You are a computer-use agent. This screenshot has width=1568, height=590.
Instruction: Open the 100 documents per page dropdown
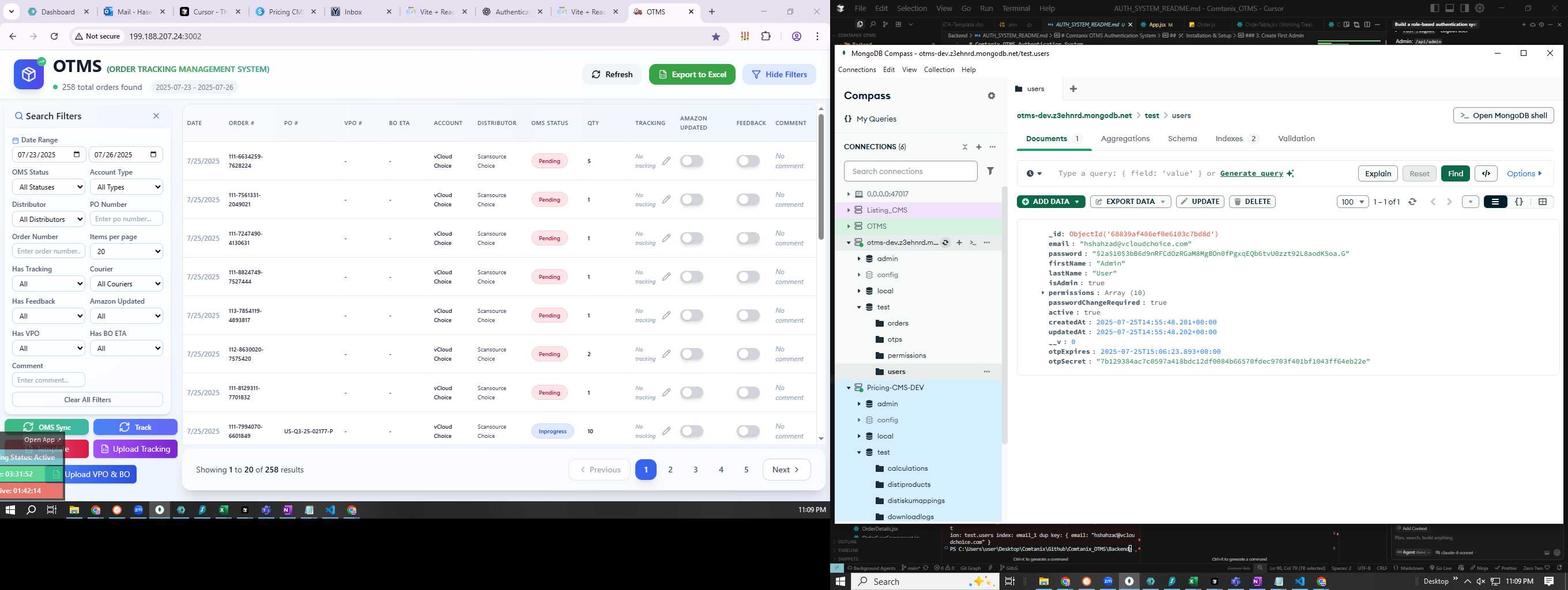[1352, 202]
